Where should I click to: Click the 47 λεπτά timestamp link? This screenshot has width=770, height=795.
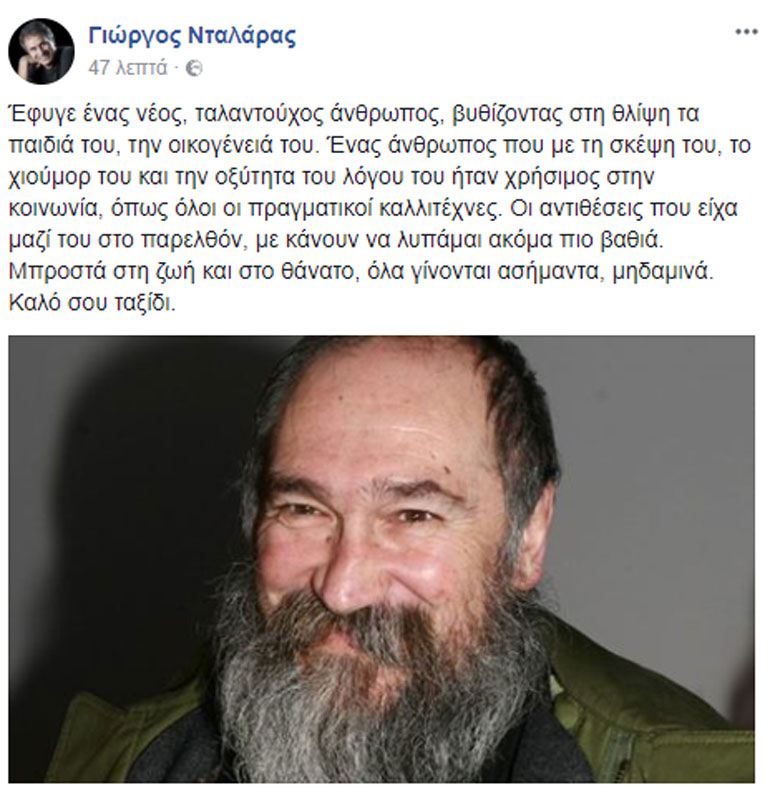point(128,67)
